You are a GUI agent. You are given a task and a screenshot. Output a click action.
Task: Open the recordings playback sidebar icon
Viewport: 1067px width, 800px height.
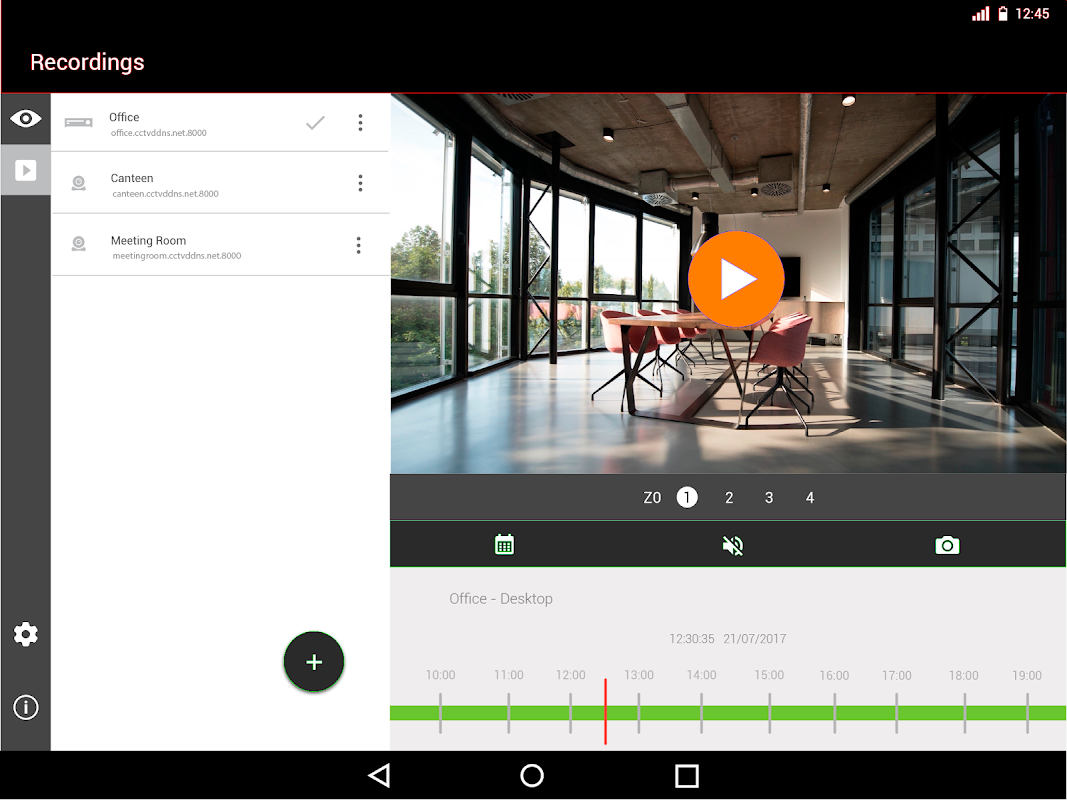coord(26,170)
